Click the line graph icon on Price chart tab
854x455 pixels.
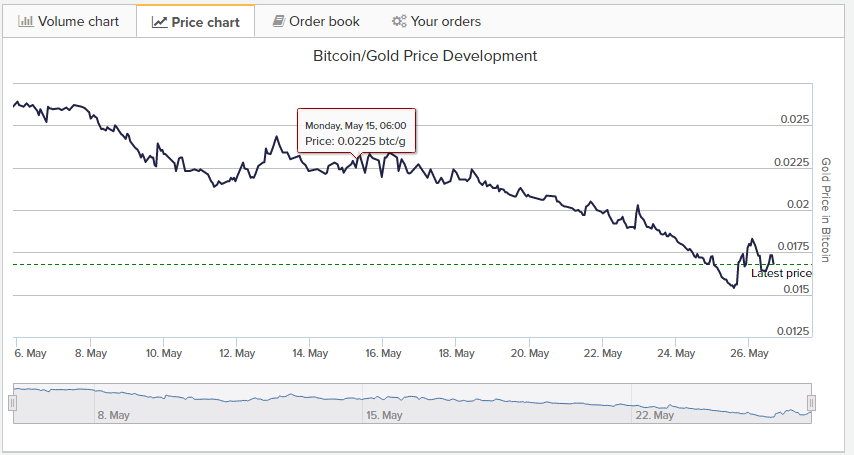[x=159, y=22]
